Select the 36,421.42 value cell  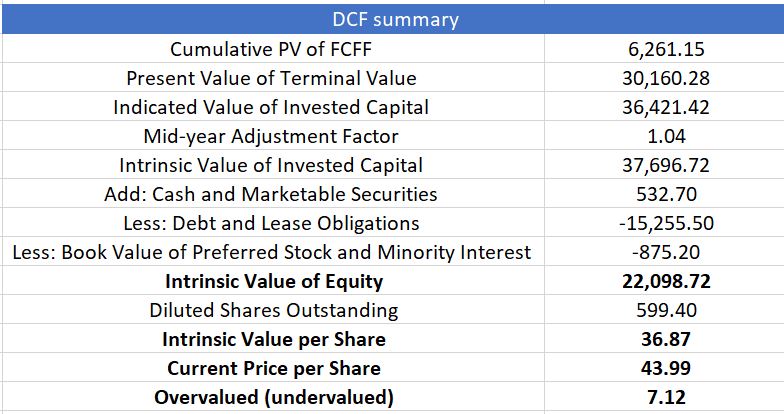pyautogui.click(x=666, y=107)
